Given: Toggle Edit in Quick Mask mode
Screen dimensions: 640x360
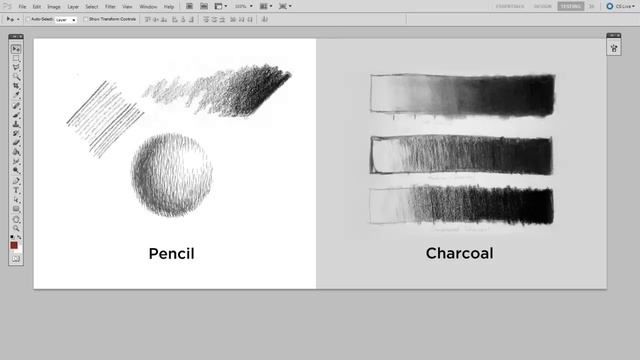Looking at the screenshot, I should point(16,258).
